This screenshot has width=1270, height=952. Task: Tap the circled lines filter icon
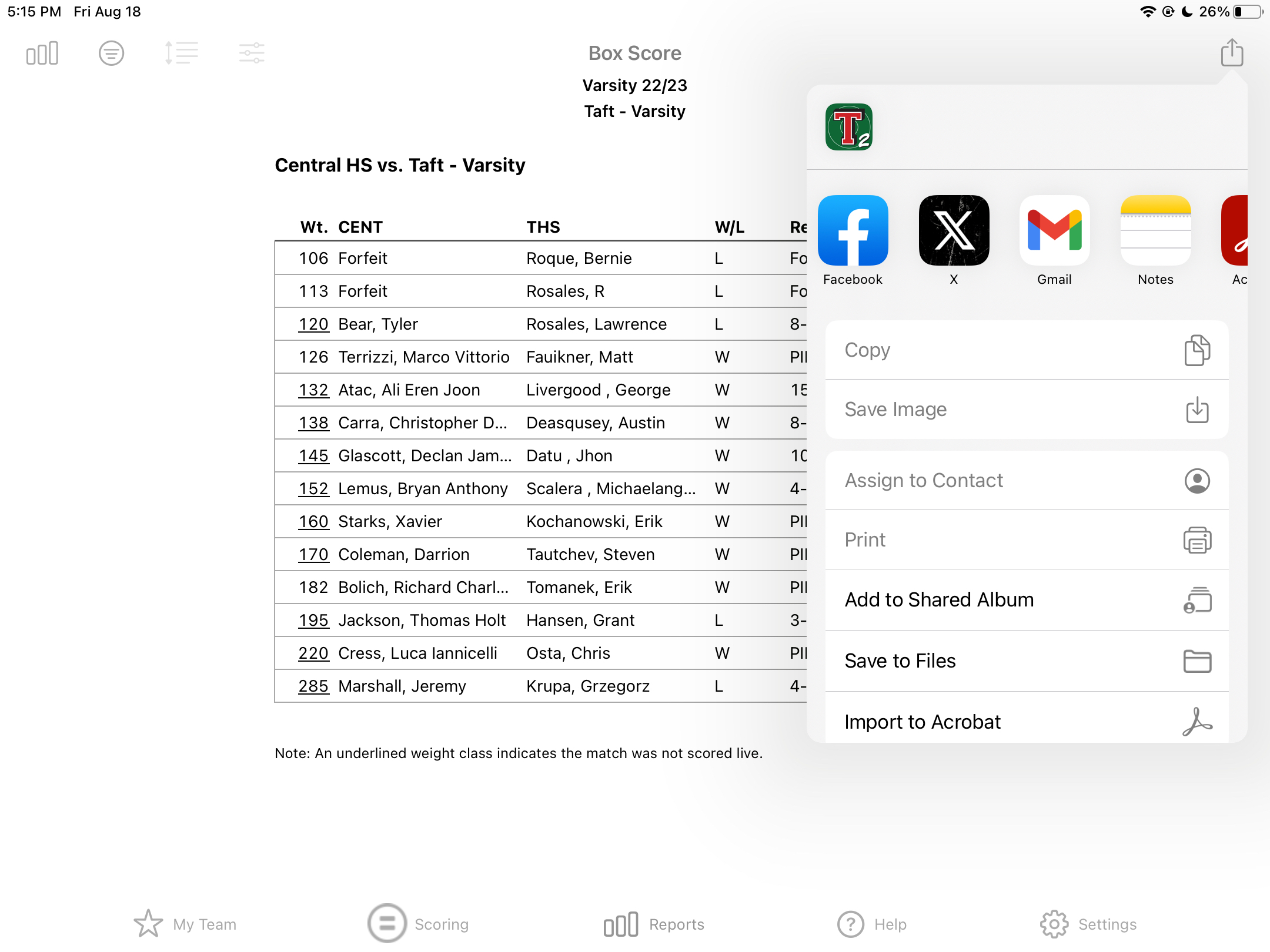111,53
